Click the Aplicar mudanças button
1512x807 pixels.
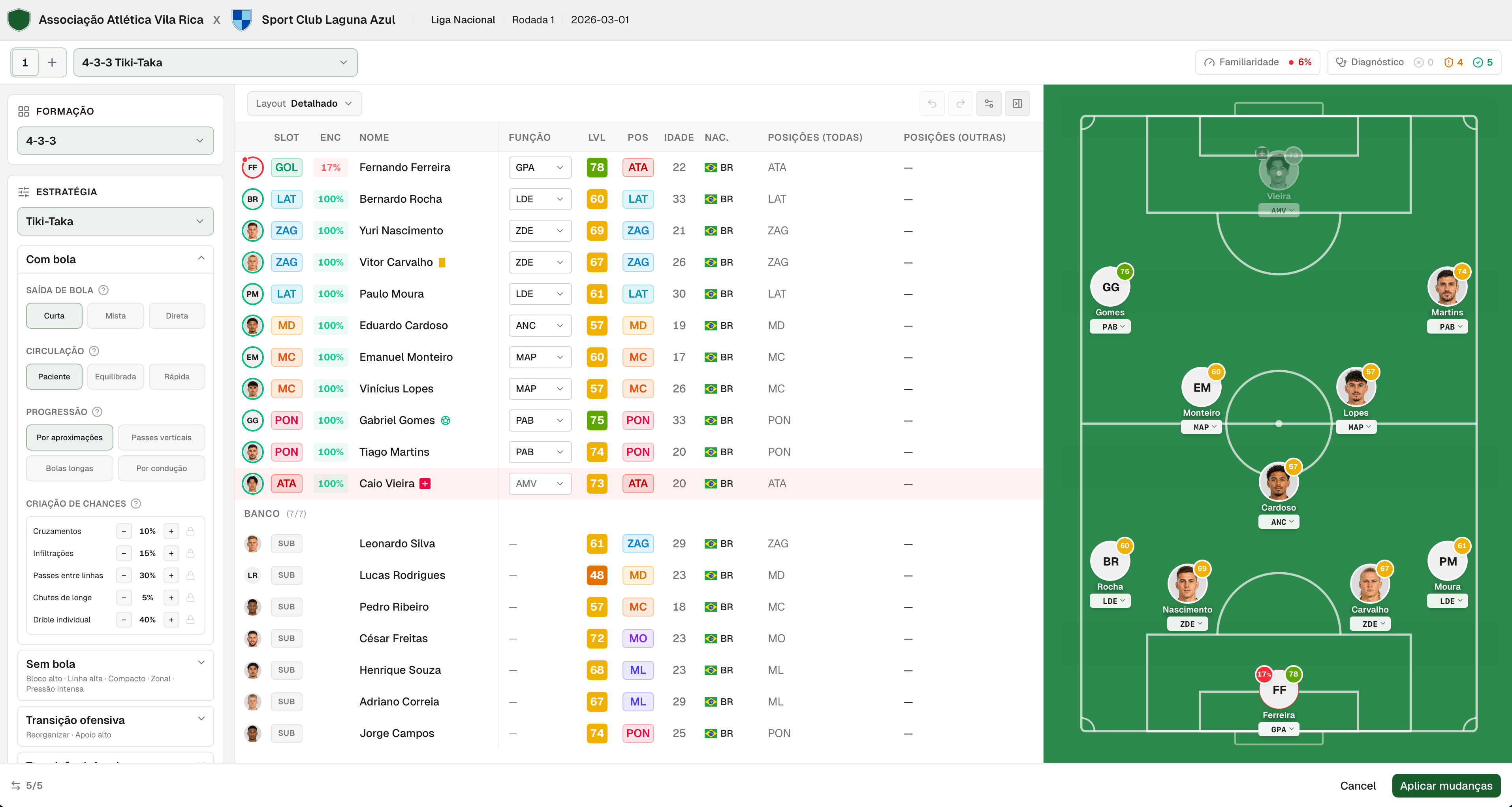click(1446, 785)
